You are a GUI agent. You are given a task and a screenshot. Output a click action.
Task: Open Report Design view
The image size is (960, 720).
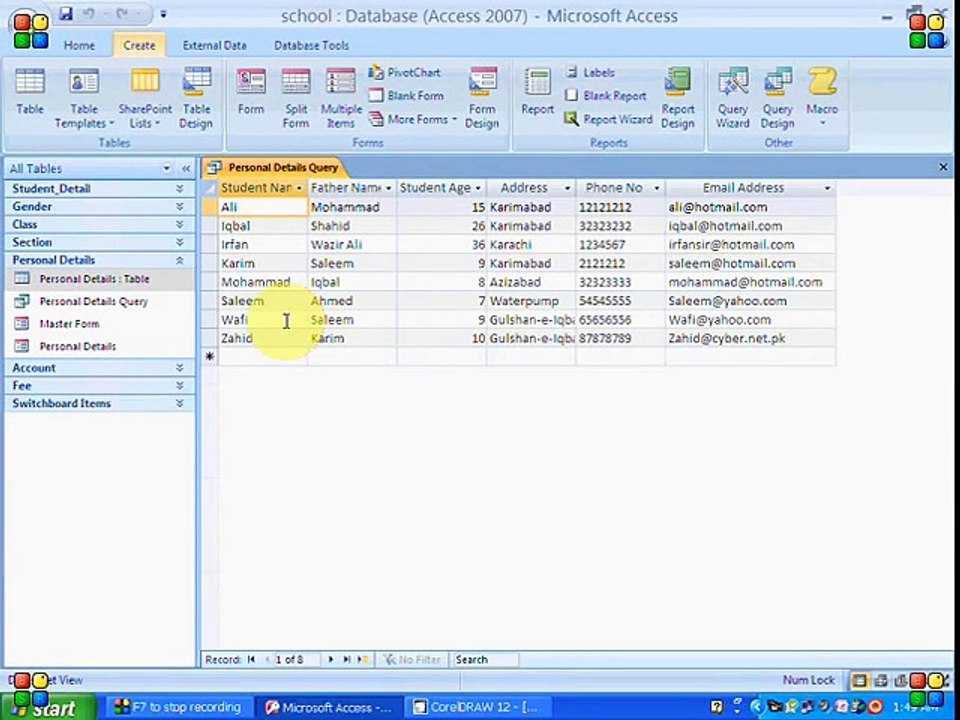pyautogui.click(x=678, y=98)
